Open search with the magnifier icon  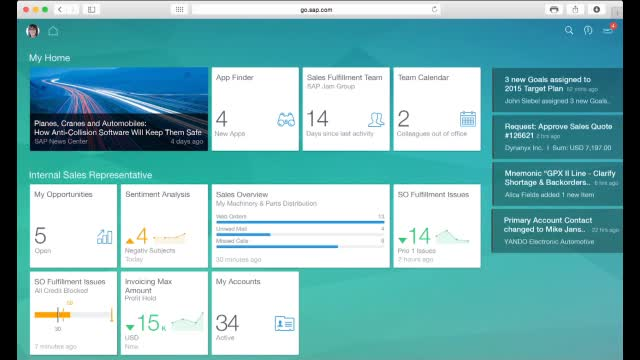tap(569, 30)
